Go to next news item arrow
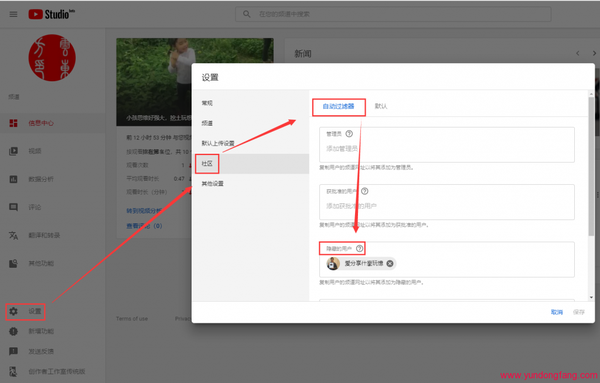Screen dimensions: 600x383 pyautogui.click(x=594, y=53)
